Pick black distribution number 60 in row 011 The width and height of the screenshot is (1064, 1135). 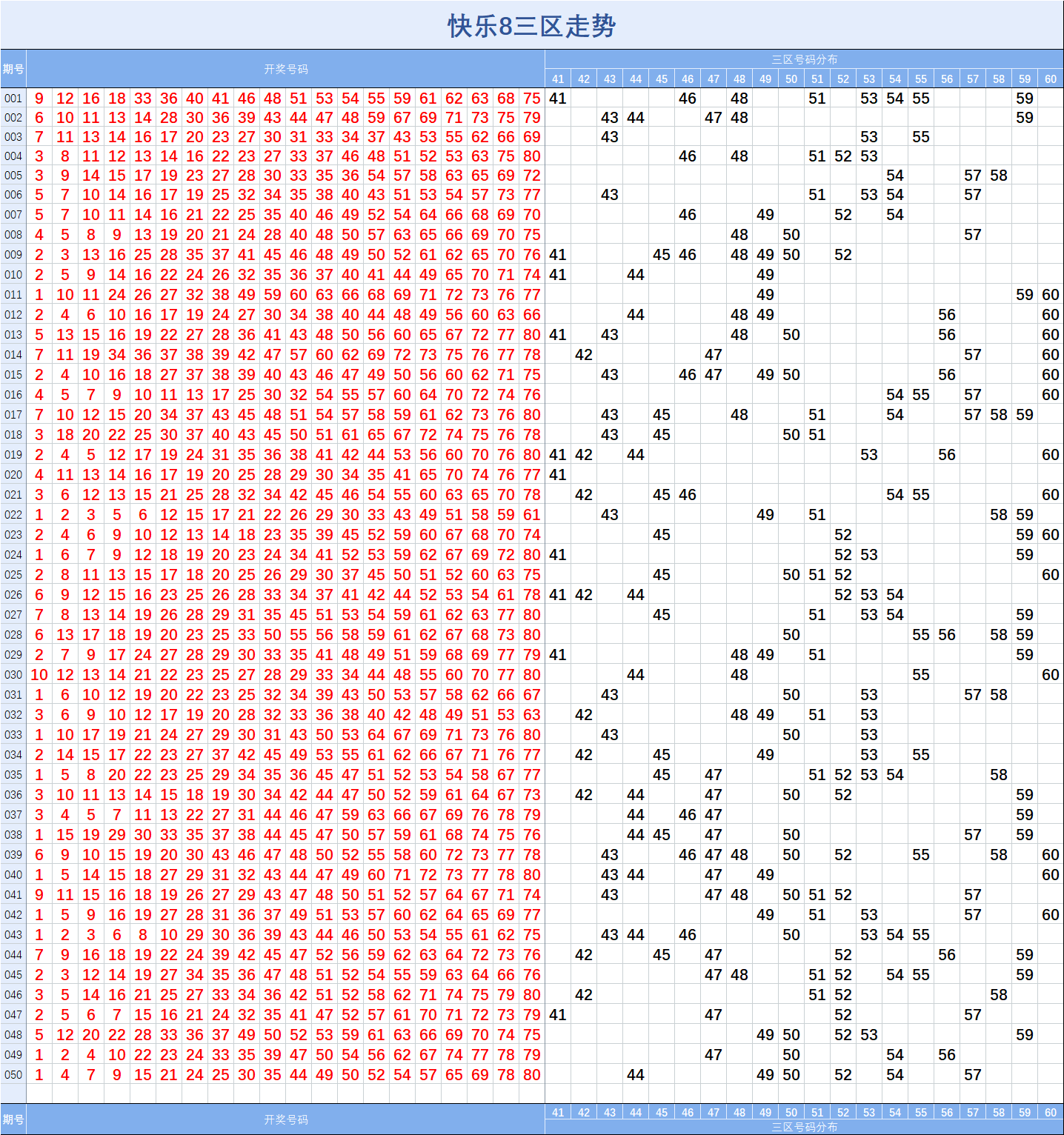[1051, 295]
